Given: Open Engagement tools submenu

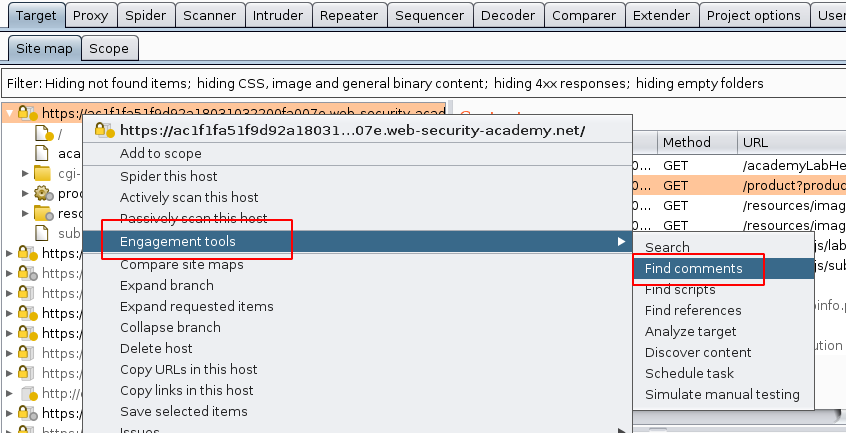Looking at the screenshot, I should pos(178,242).
